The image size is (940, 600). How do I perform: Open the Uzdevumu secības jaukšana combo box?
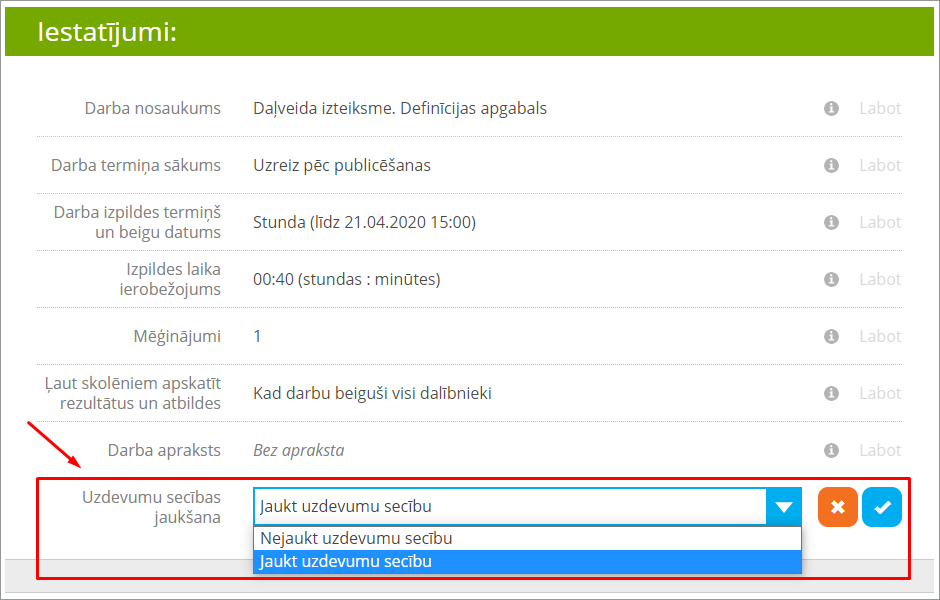tap(510, 507)
